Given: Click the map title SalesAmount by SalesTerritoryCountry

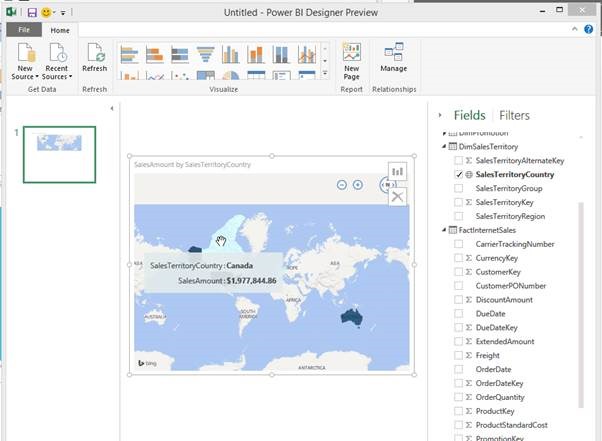Looking at the screenshot, I should tap(192, 164).
